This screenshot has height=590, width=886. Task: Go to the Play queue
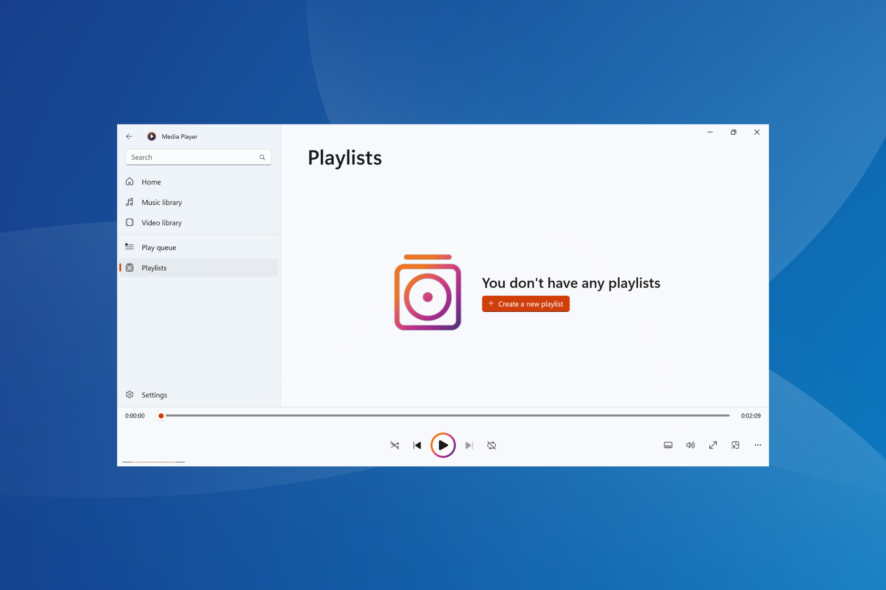(198, 248)
